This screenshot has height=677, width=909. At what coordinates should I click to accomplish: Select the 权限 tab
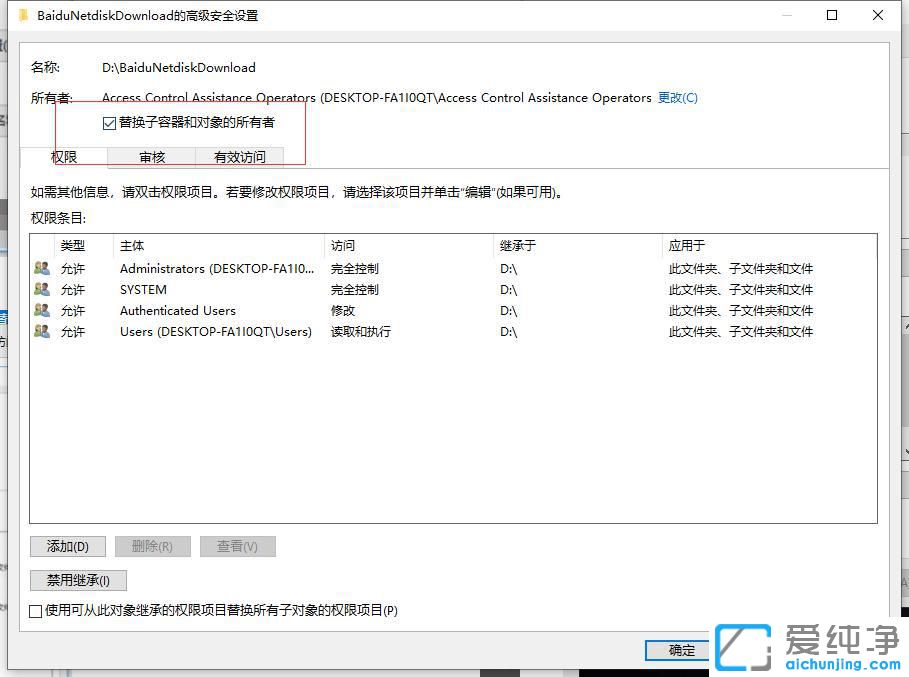point(65,156)
